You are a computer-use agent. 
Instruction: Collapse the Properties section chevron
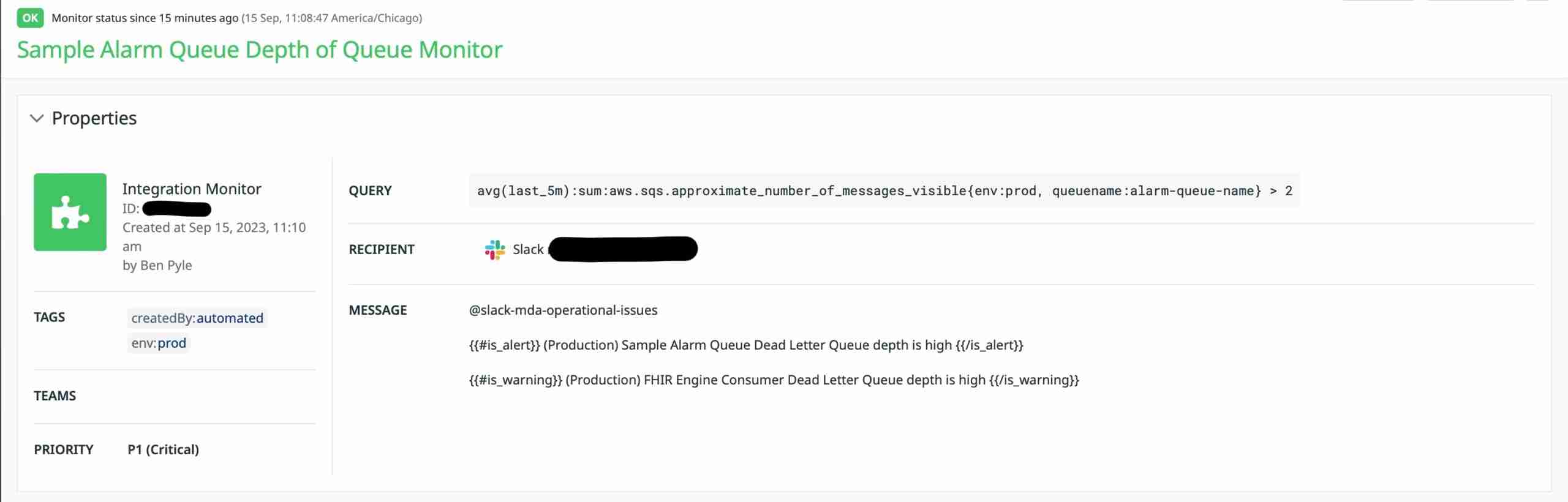37,118
